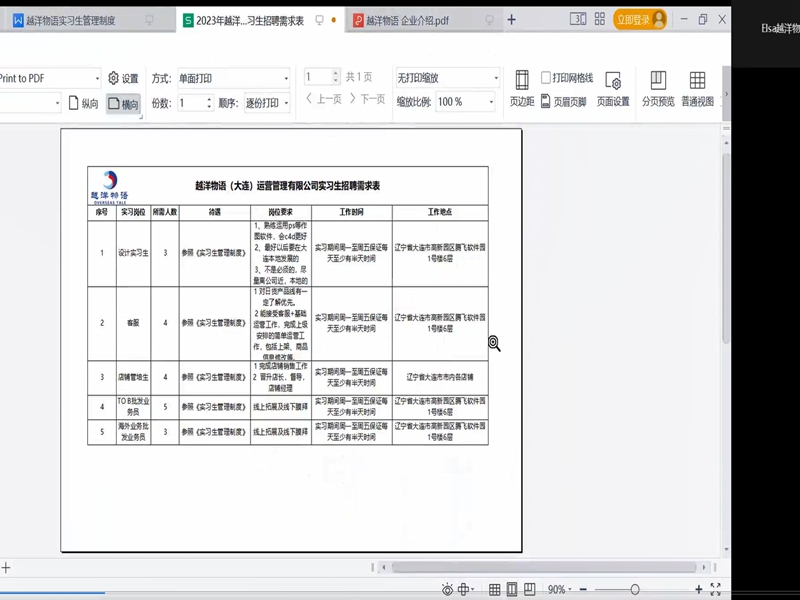Click the 海外业务批发业务员 cell in preview
Image resolution: width=800 pixels, height=600 pixels.
[x=133, y=432]
